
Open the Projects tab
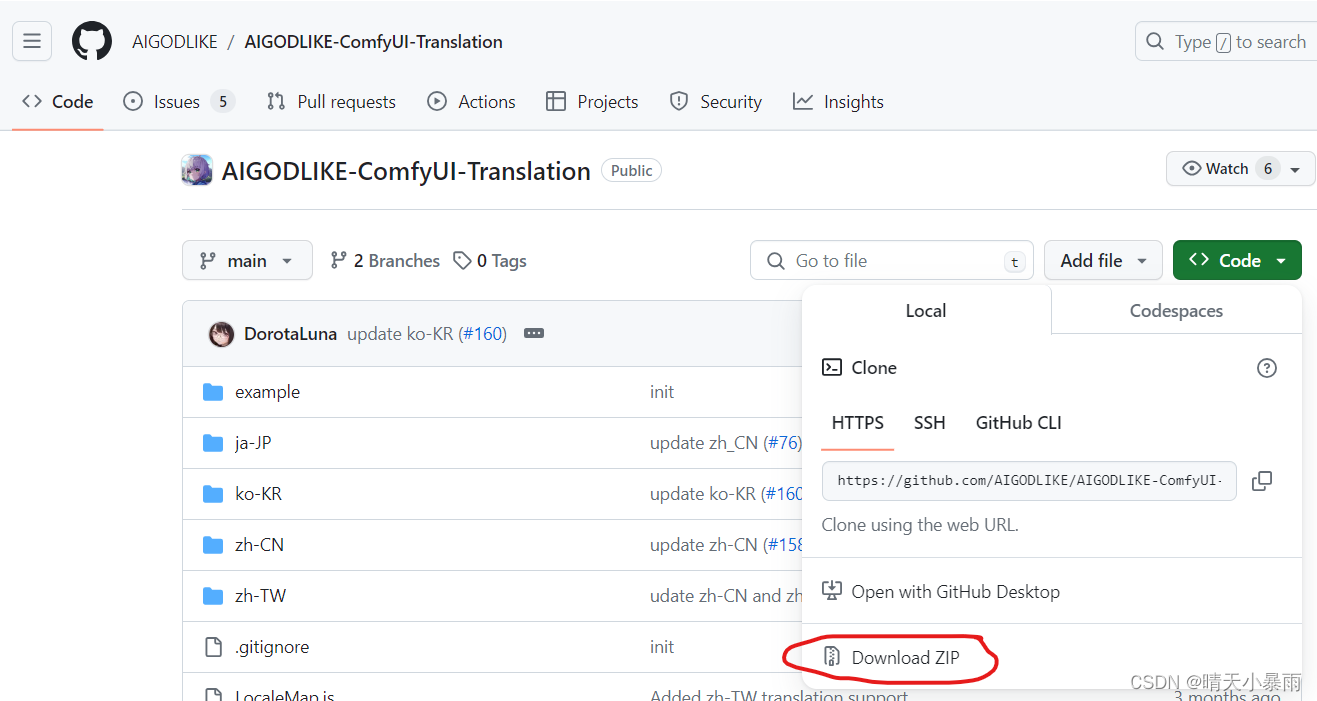[x=592, y=102]
